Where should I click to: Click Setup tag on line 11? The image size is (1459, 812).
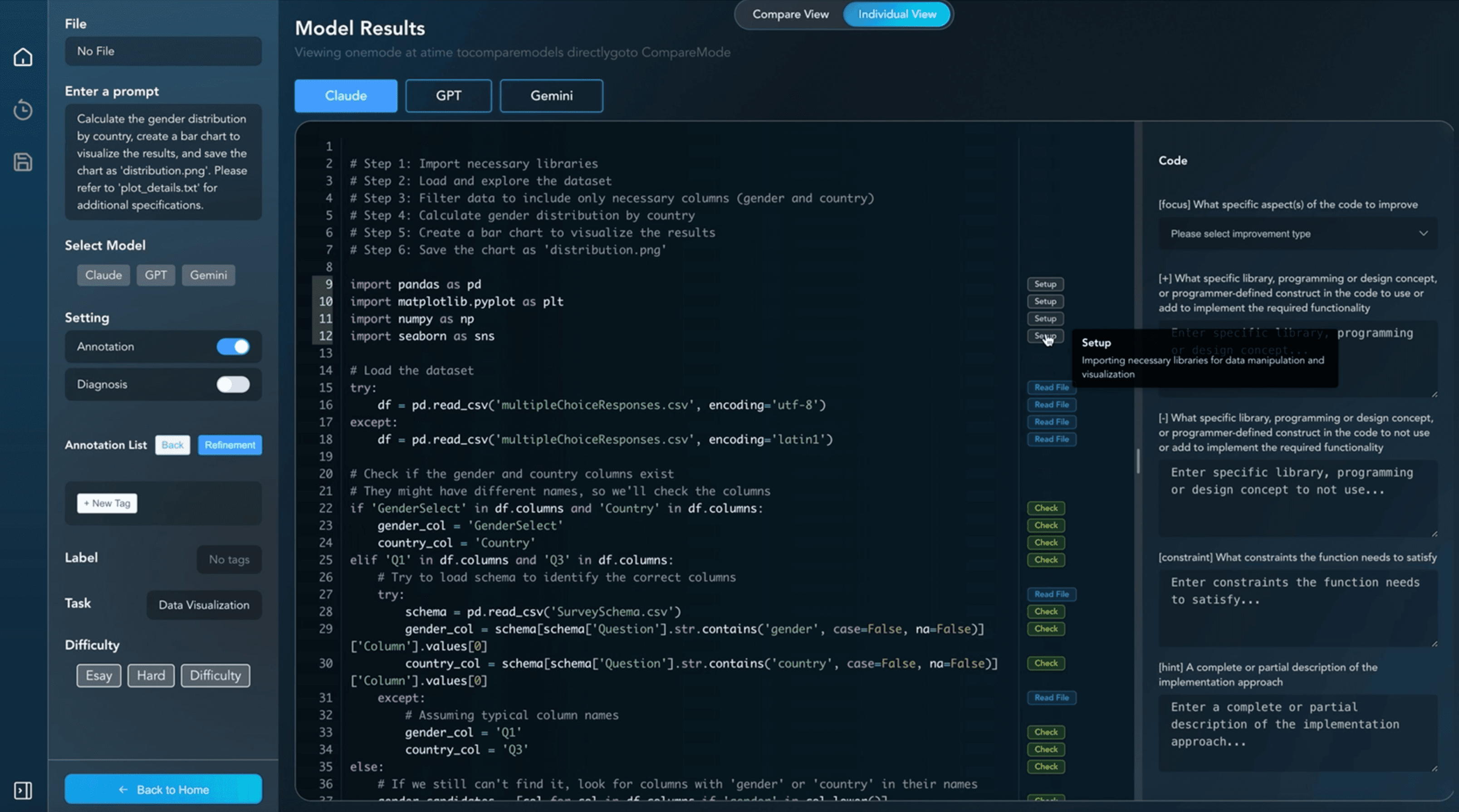coord(1046,319)
